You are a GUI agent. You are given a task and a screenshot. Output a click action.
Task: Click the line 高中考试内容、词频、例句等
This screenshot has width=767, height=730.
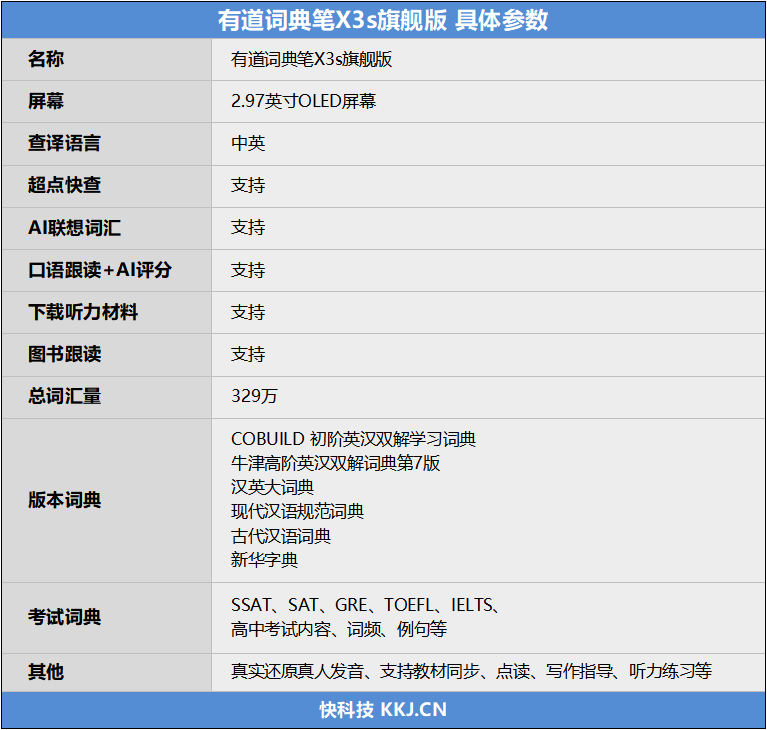pos(339,629)
